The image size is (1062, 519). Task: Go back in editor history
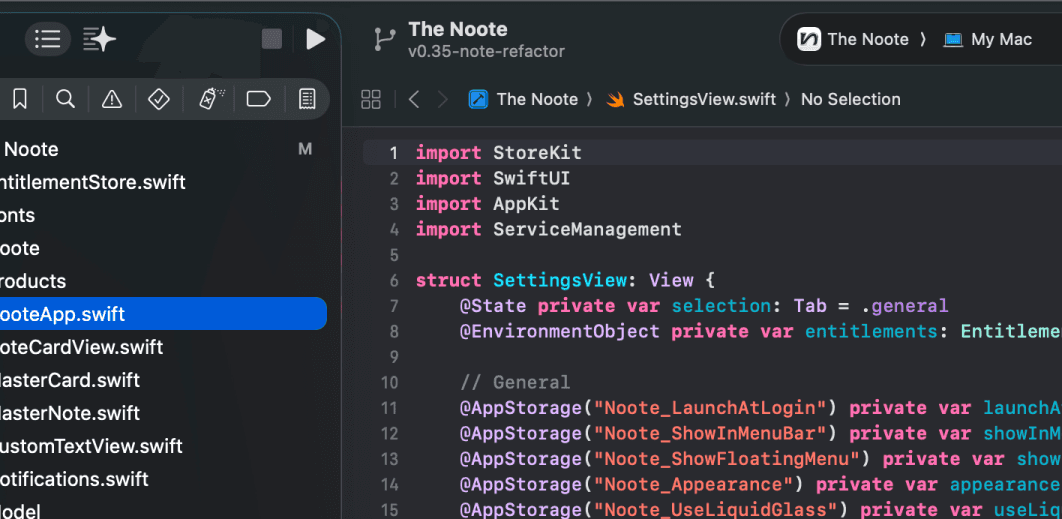tap(414, 100)
